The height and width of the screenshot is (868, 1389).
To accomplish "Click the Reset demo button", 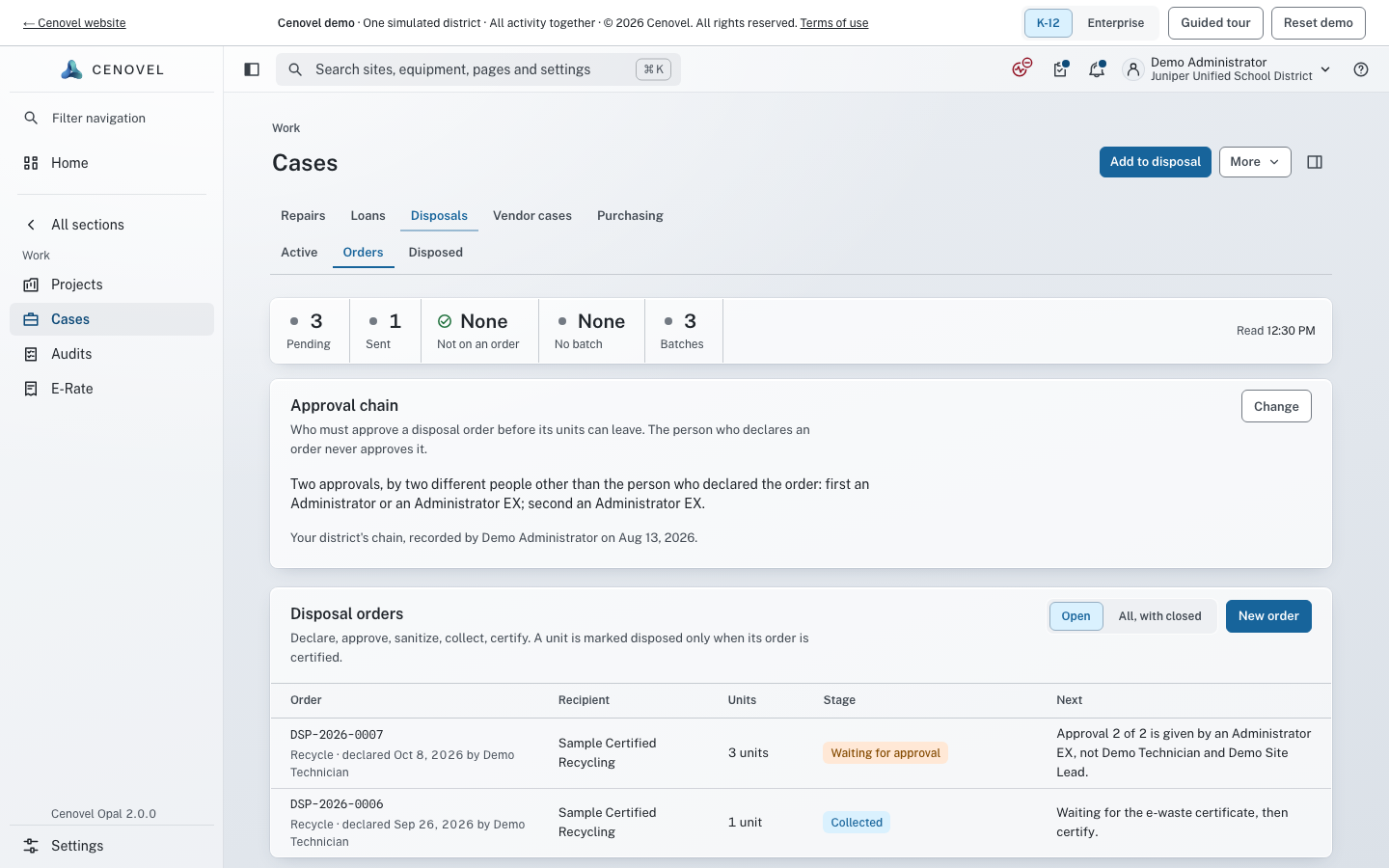I will (1319, 23).
